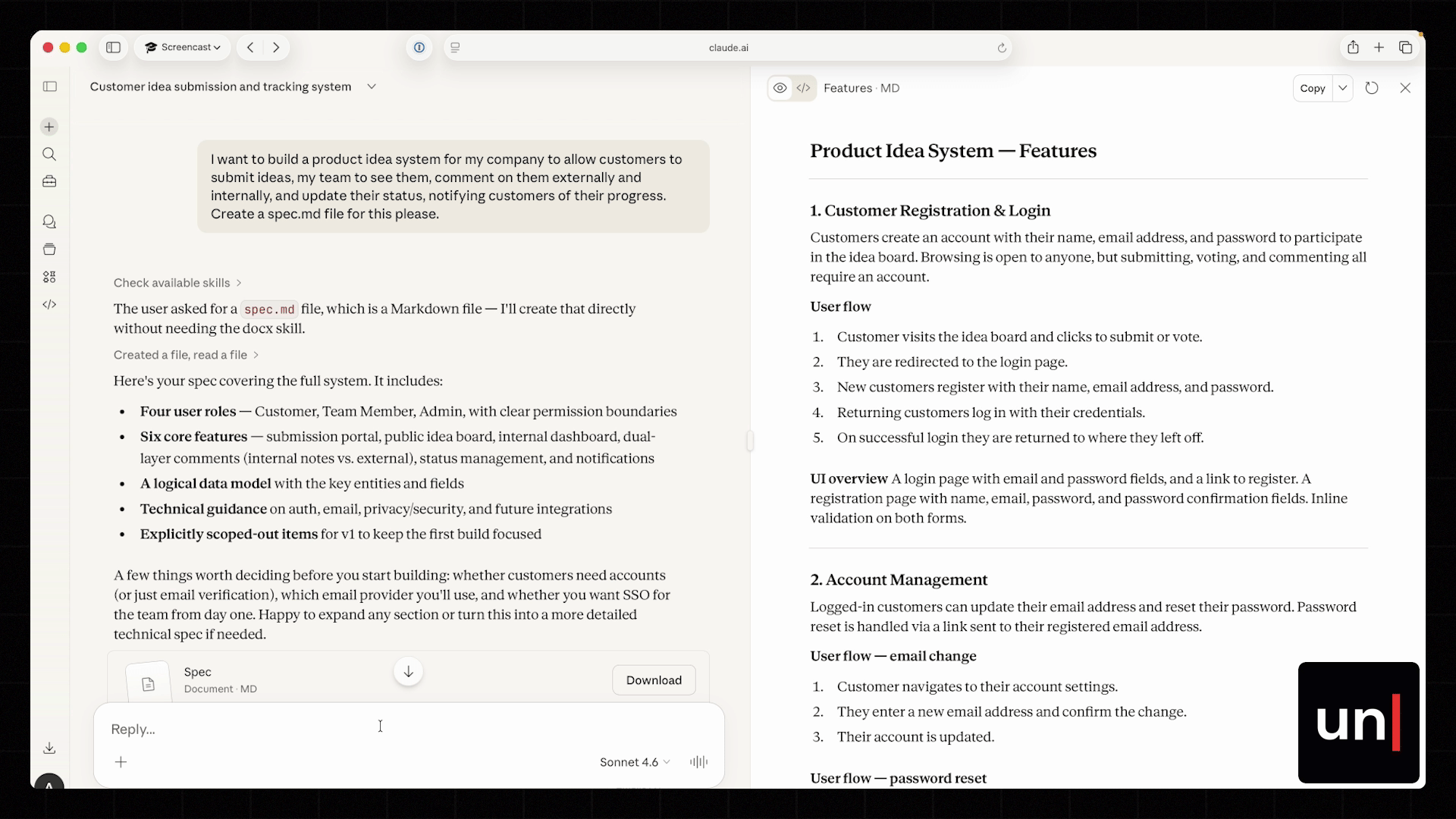1456x819 pixels.
Task: Open the apps grid icon in sidebar
Action: [x=49, y=277]
